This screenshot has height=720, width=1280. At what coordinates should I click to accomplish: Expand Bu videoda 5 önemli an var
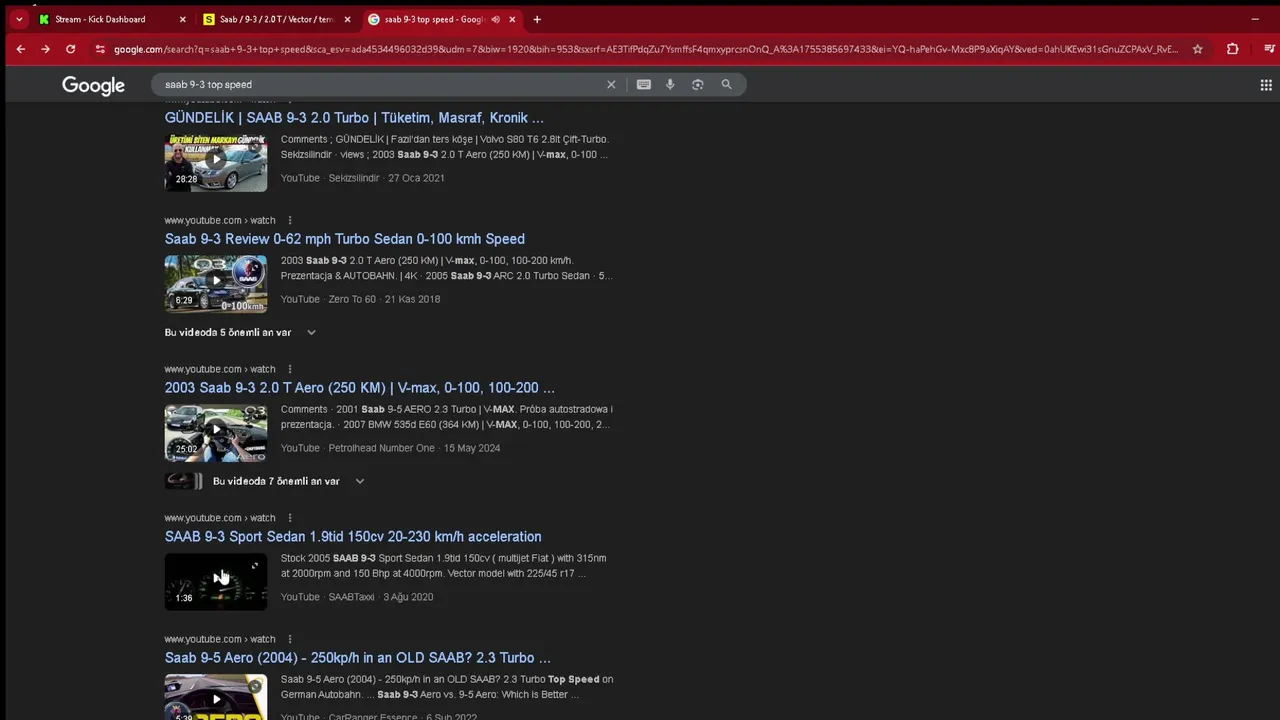coord(240,332)
